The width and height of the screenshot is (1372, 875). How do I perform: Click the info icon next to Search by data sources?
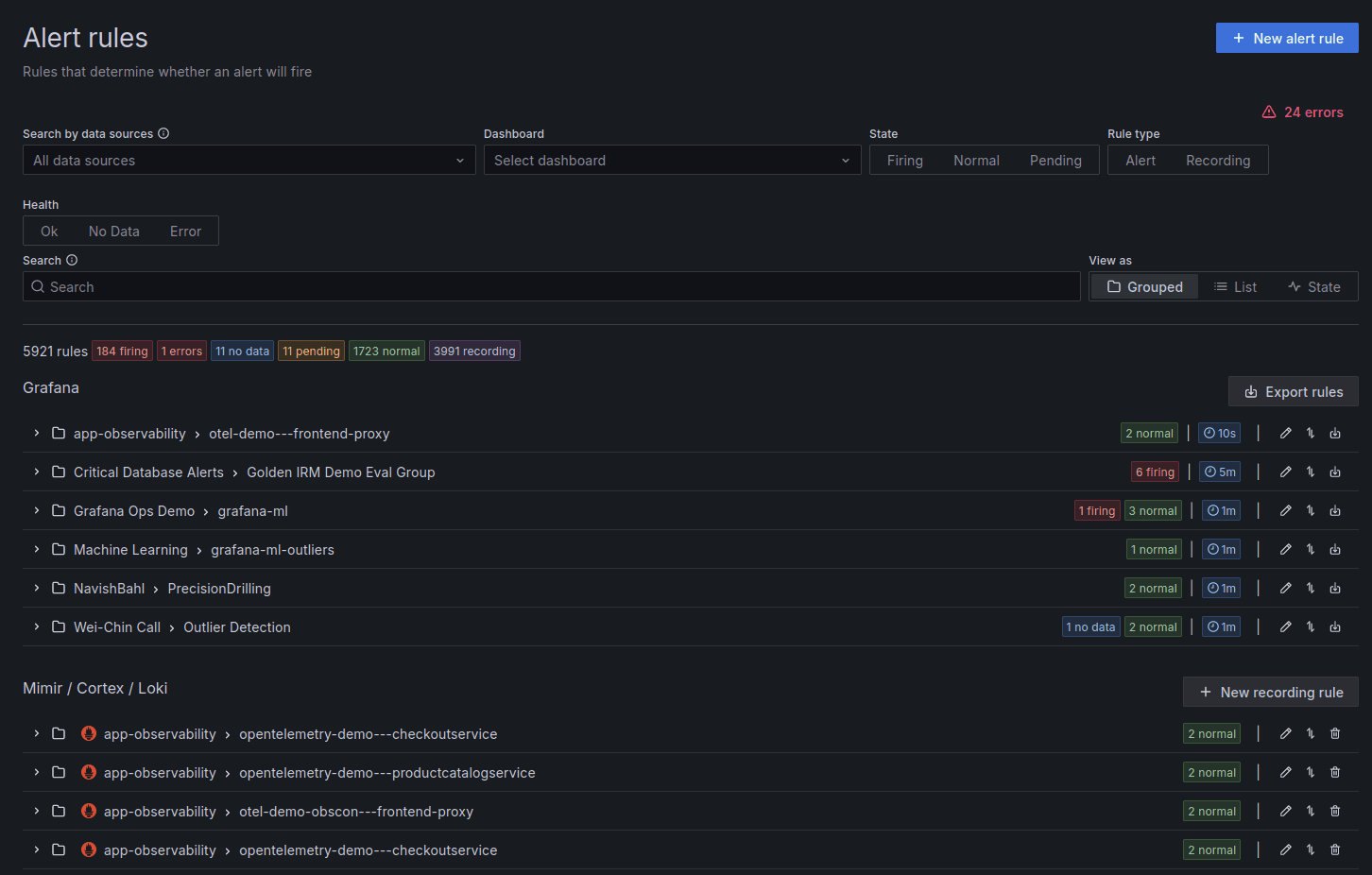pyautogui.click(x=162, y=133)
